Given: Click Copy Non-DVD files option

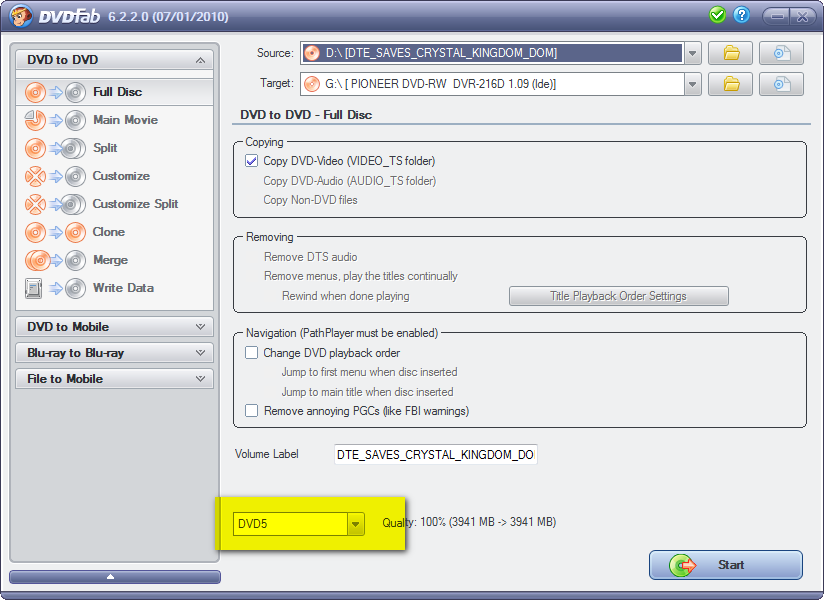Looking at the screenshot, I should (310, 200).
